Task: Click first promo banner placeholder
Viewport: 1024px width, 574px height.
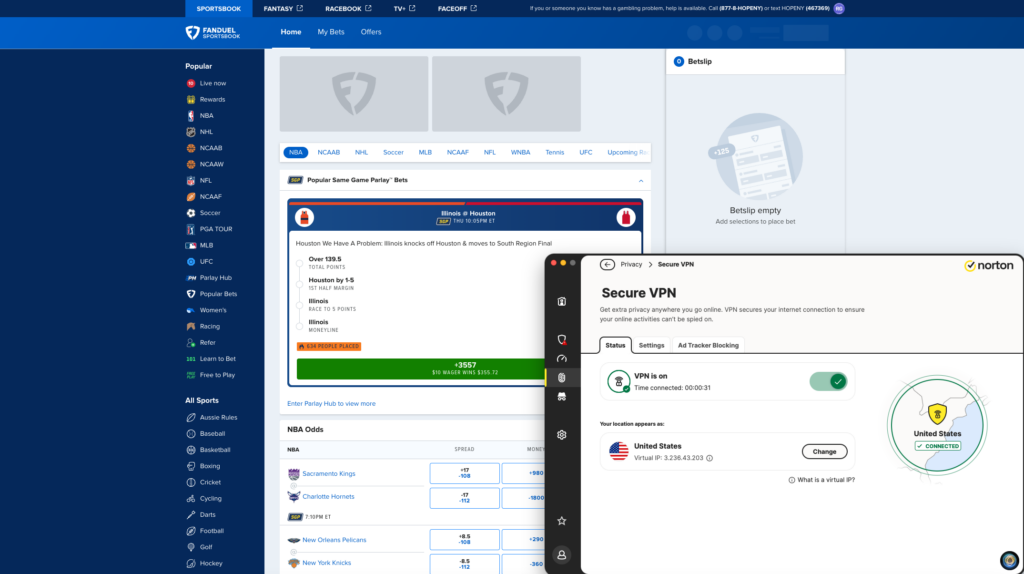Action: (354, 94)
